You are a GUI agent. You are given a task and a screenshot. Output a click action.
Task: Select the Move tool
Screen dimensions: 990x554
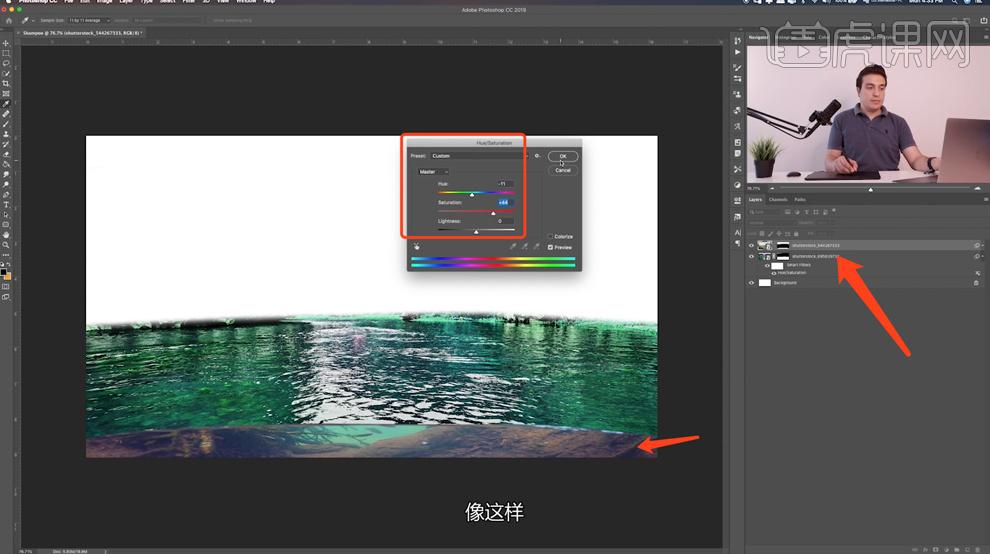6,44
